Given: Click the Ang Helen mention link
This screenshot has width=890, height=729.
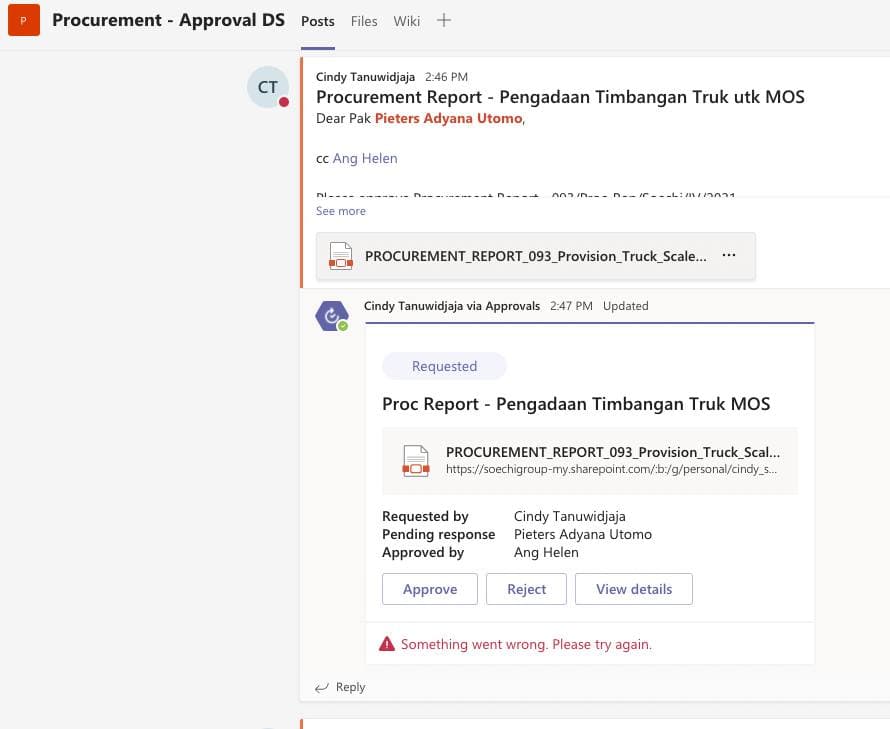Looking at the screenshot, I should 365,158.
